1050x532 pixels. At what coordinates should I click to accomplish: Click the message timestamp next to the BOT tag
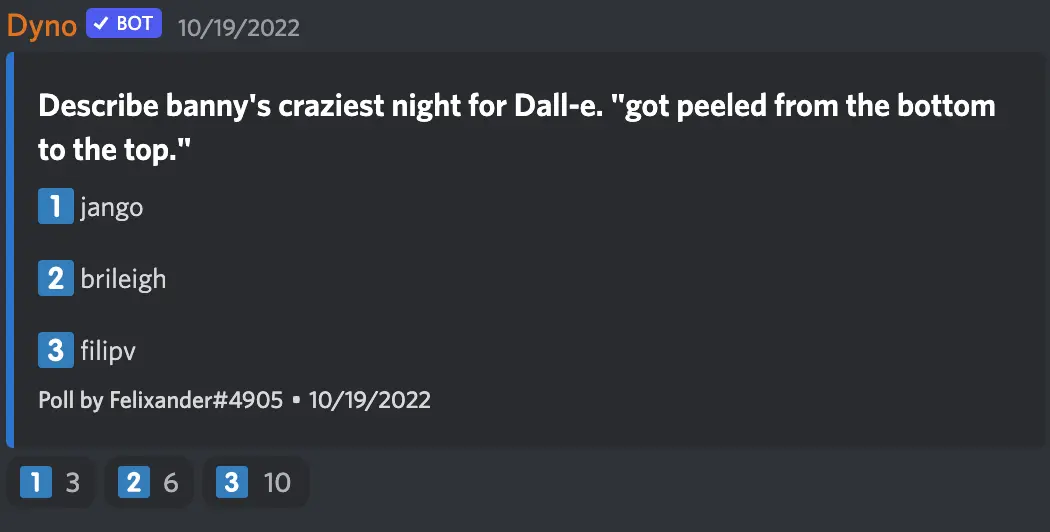(238, 27)
